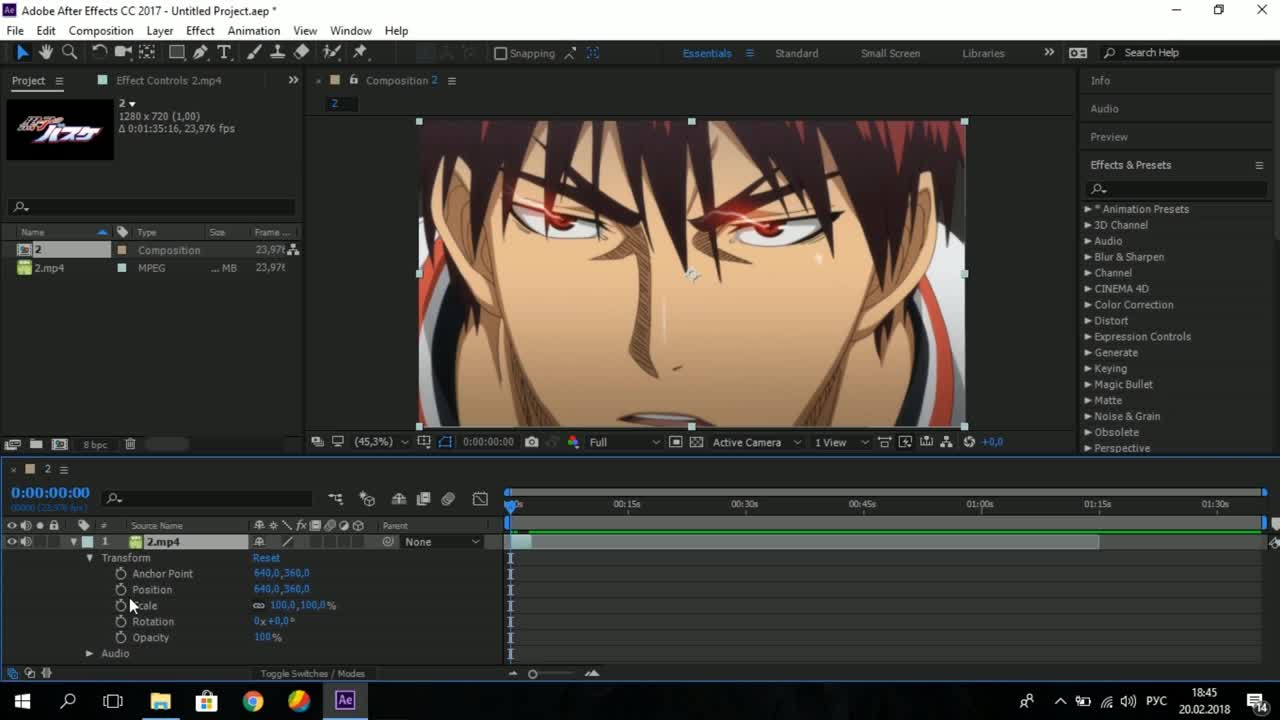Click Toggle Switches / Modes

pyautogui.click(x=312, y=674)
